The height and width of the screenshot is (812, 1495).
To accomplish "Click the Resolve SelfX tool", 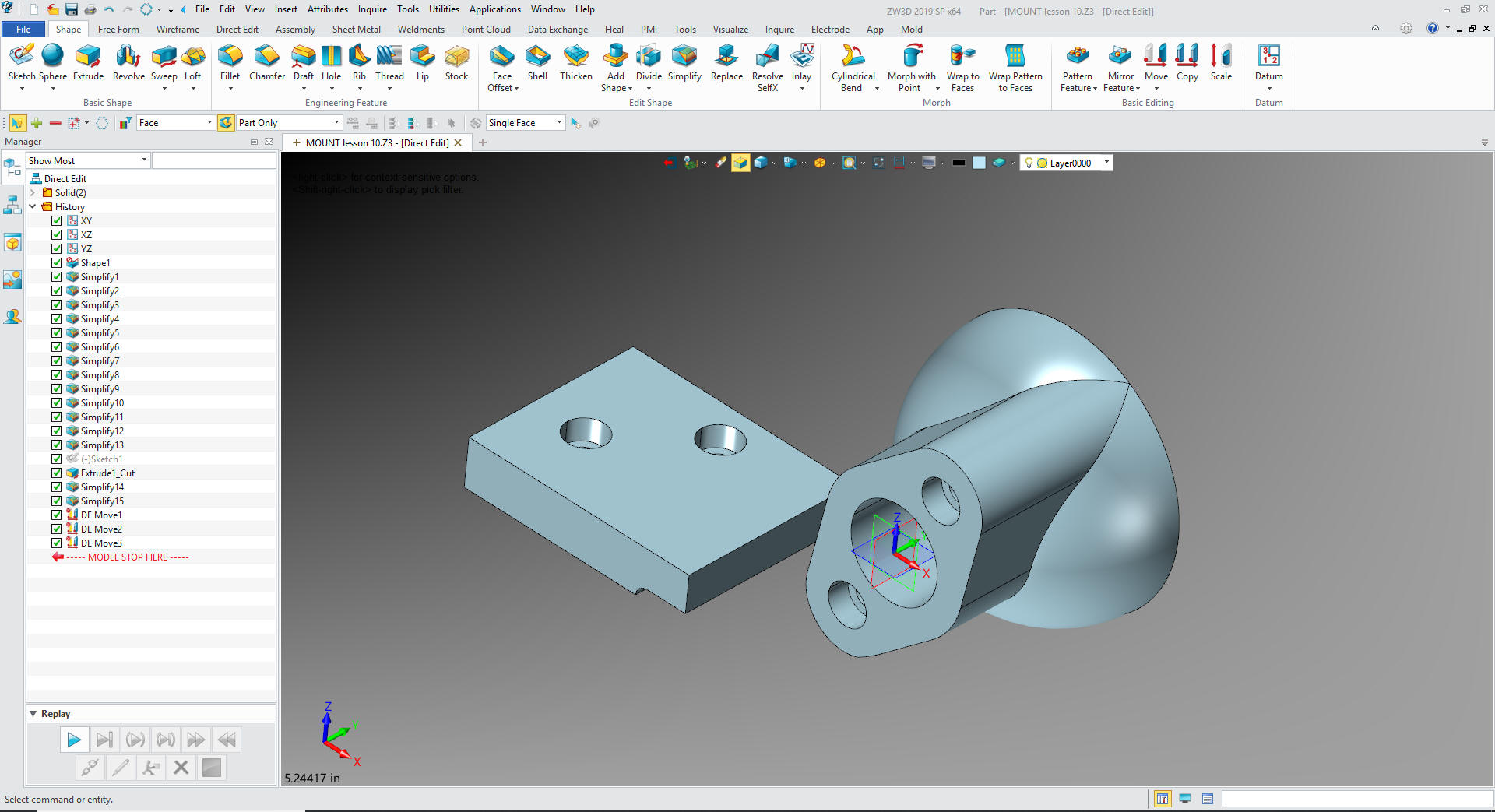I will [768, 68].
